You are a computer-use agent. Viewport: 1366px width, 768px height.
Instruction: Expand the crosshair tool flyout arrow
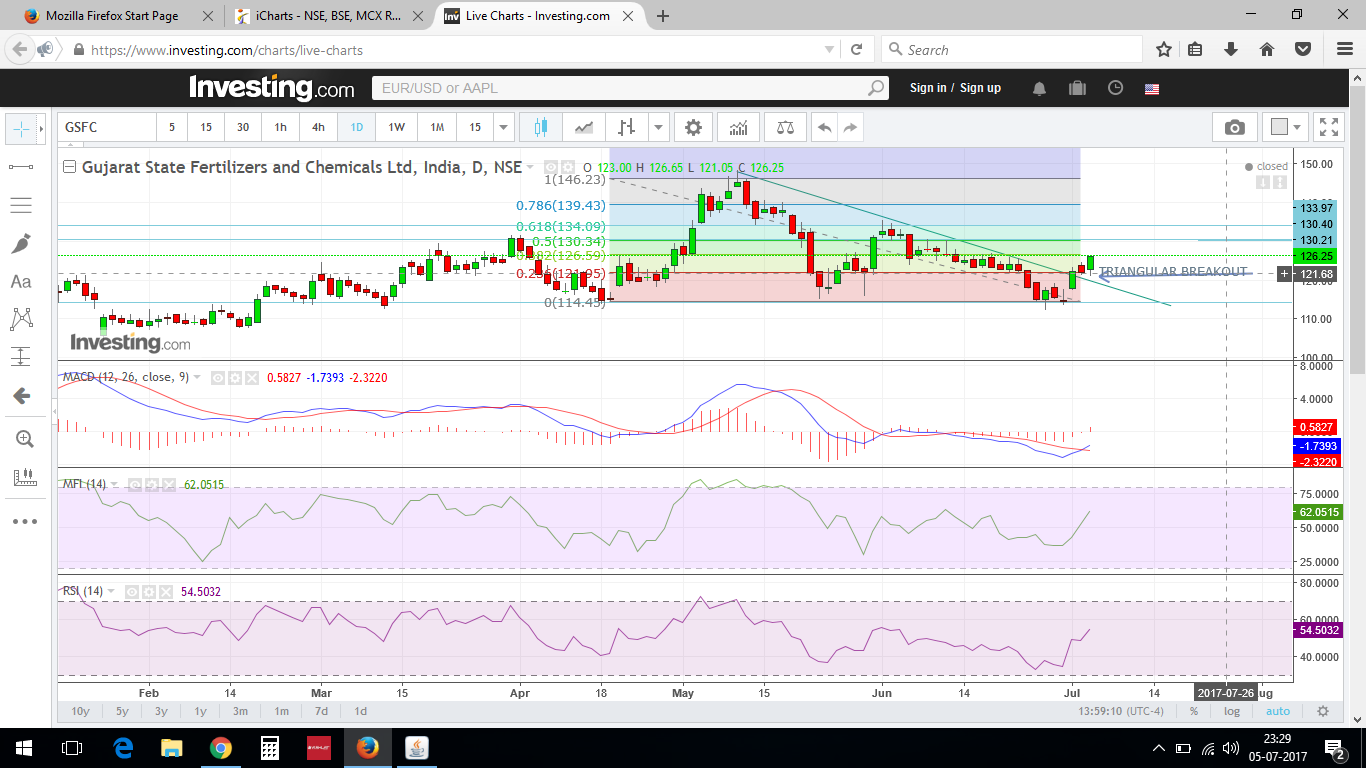point(41,129)
